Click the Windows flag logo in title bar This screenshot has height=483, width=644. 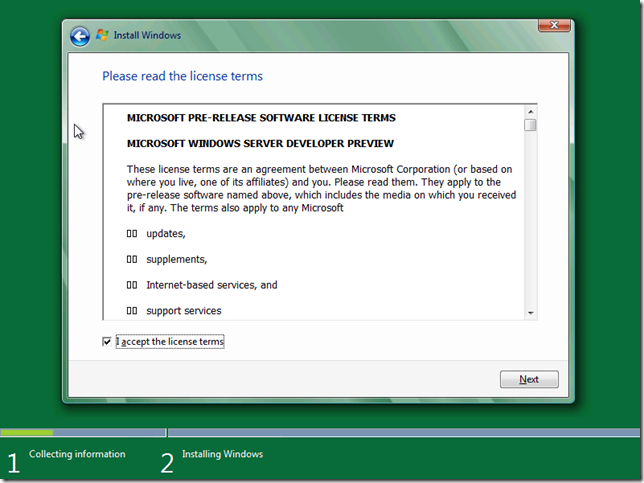tap(102, 35)
